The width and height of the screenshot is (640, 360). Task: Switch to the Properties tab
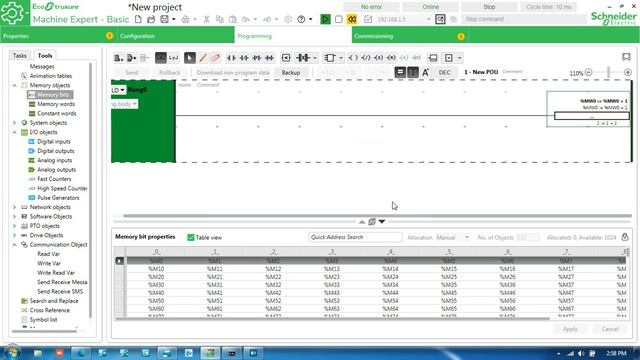pyautogui.click(x=58, y=36)
